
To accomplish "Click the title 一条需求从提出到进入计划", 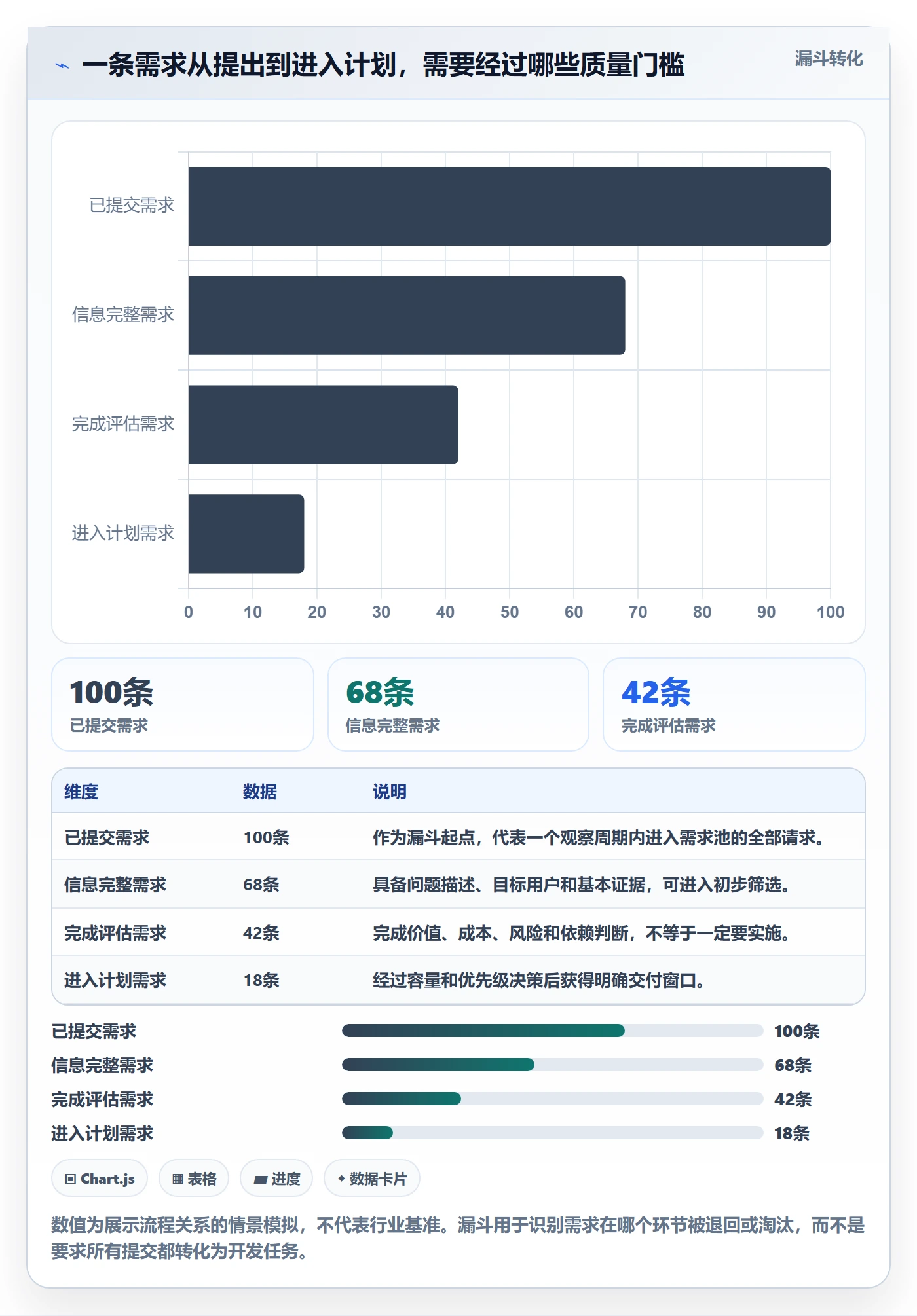I will [x=383, y=65].
